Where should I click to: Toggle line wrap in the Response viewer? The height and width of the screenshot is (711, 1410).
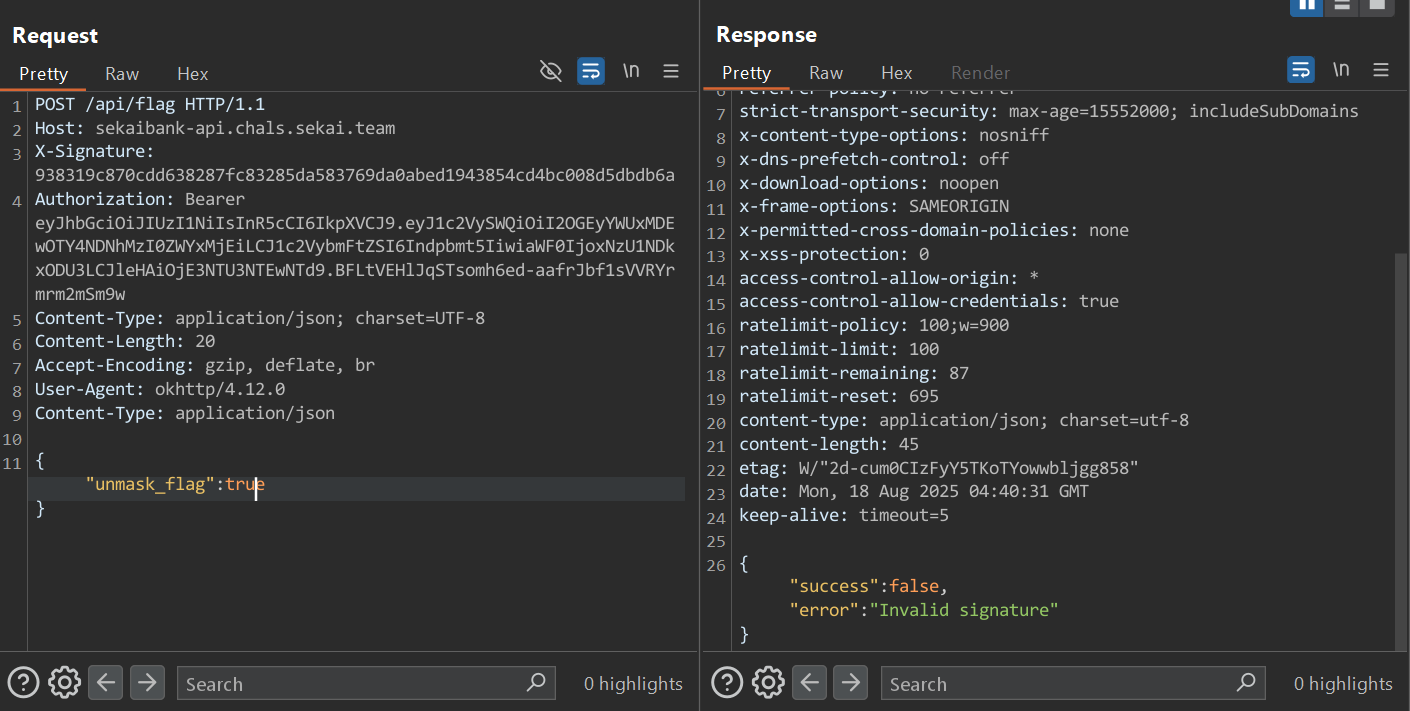(x=1301, y=70)
